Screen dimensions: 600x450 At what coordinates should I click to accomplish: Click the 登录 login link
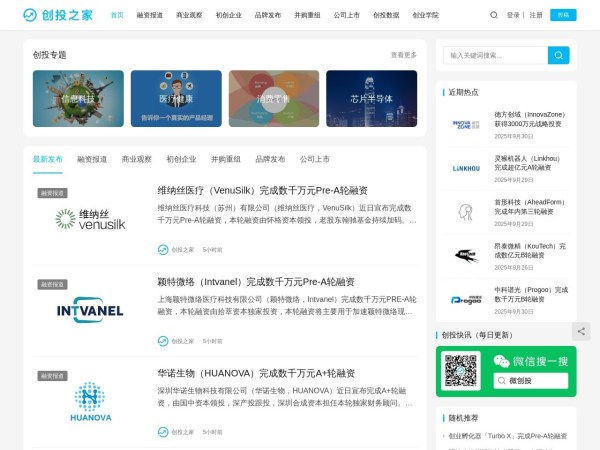tap(513, 15)
